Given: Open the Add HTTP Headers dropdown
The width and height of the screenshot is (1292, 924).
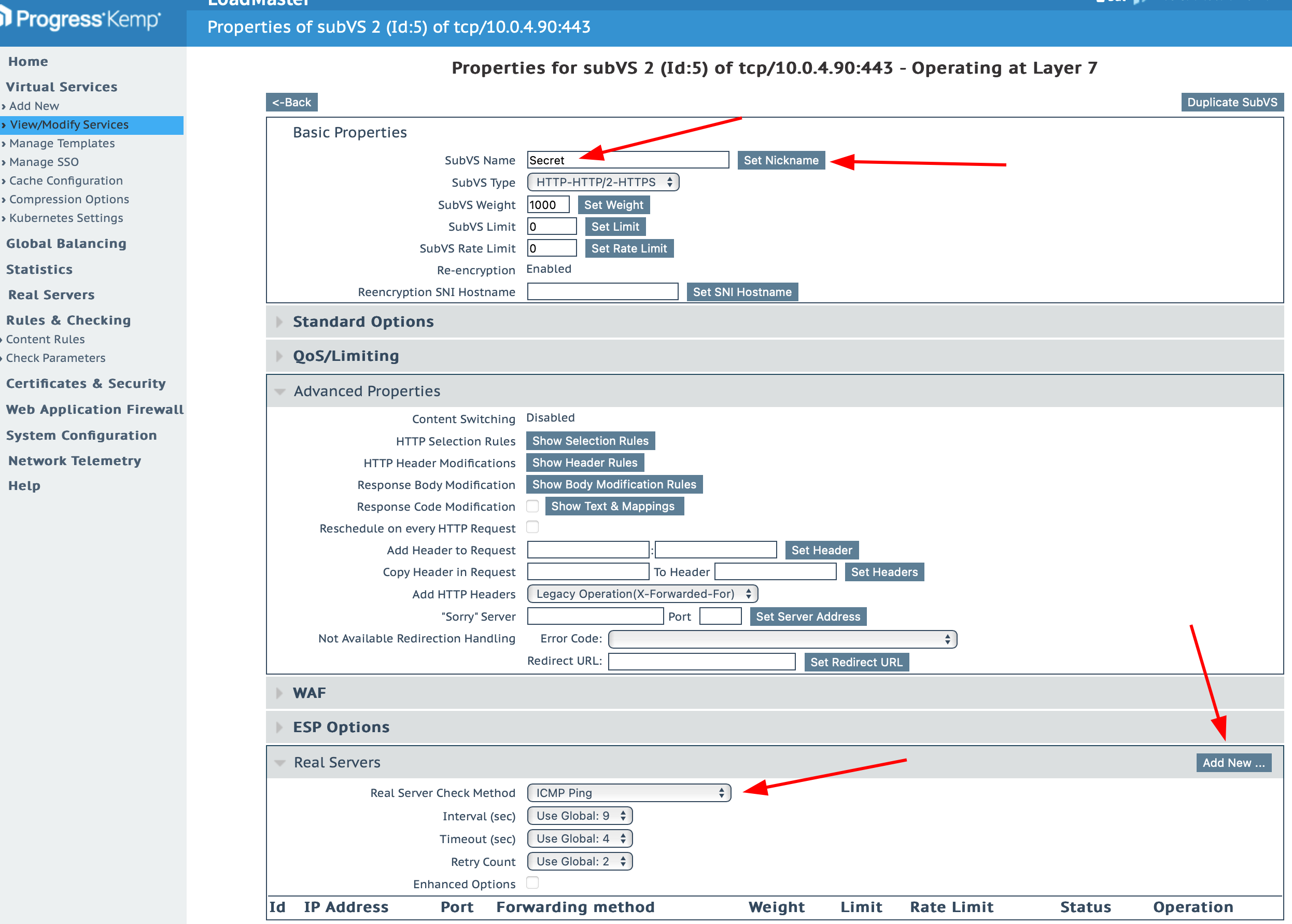Looking at the screenshot, I should click(x=642, y=594).
